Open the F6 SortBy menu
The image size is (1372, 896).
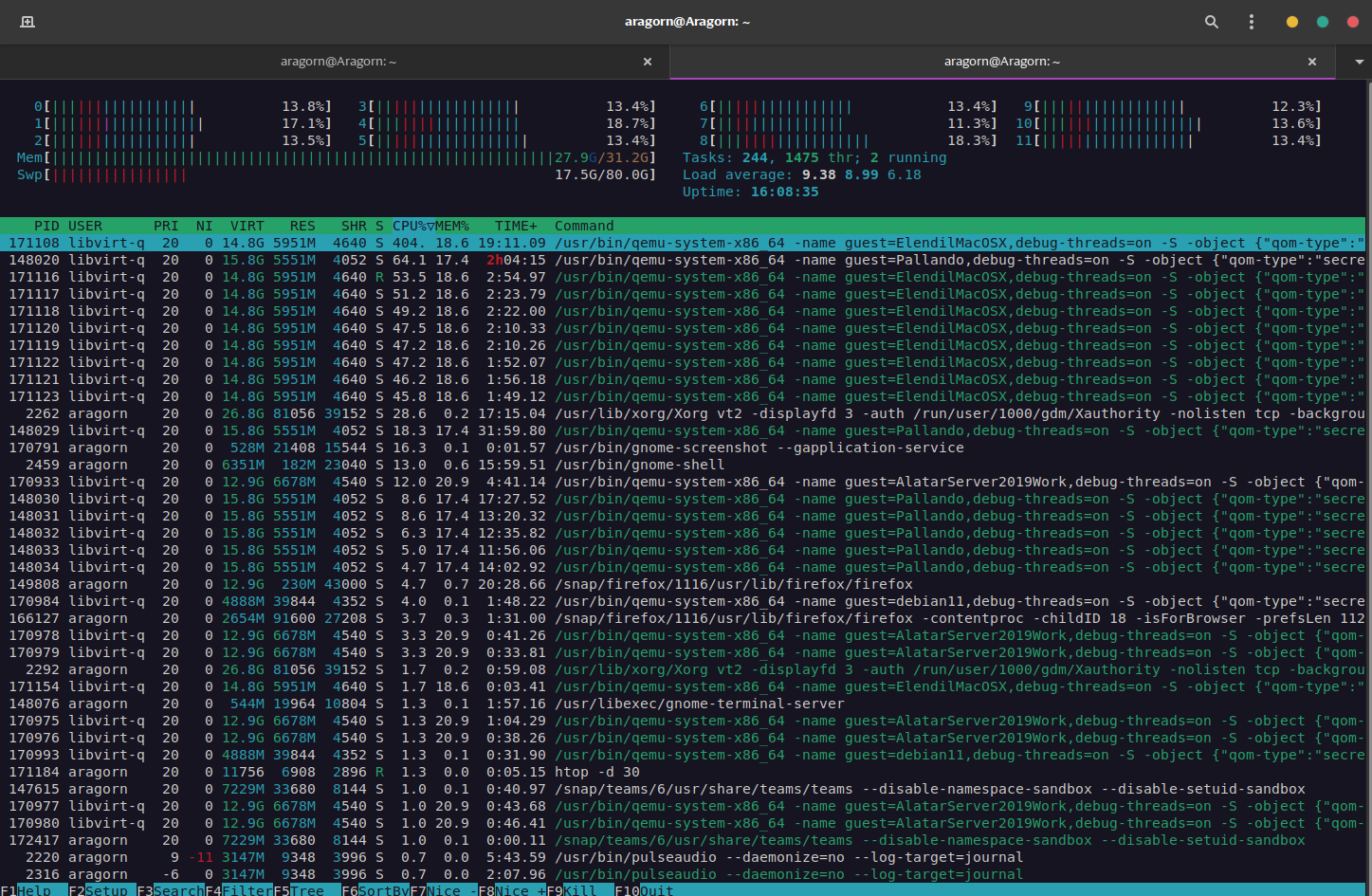point(375,890)
